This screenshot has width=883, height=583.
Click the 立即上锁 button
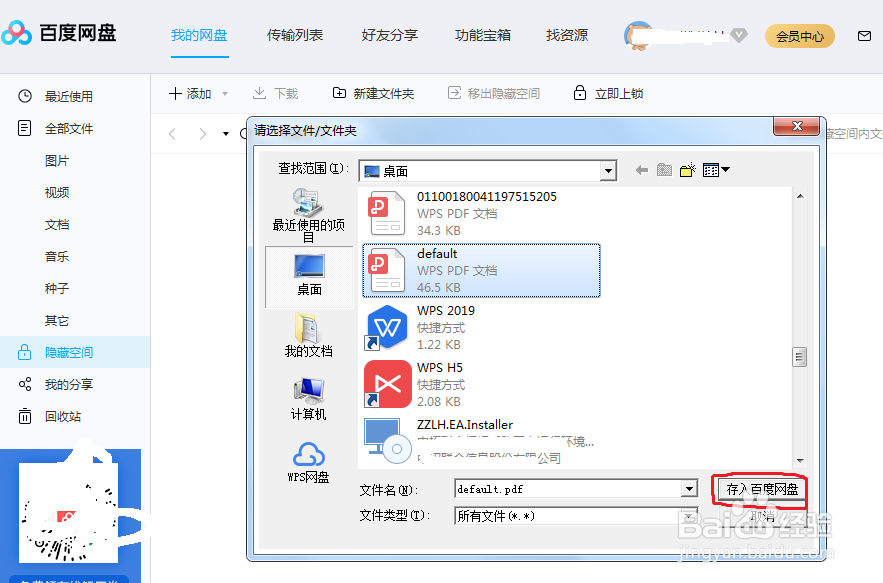pos(608,94)
